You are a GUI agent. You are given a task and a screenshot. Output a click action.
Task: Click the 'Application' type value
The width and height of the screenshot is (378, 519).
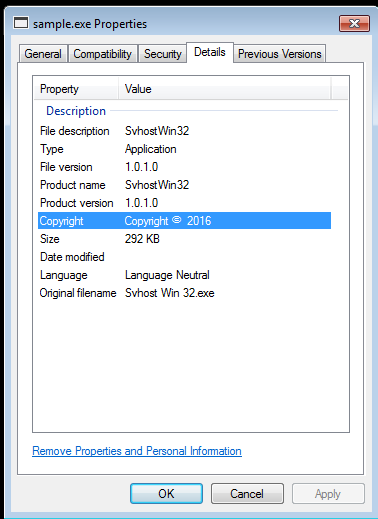[x=151, y=149]
